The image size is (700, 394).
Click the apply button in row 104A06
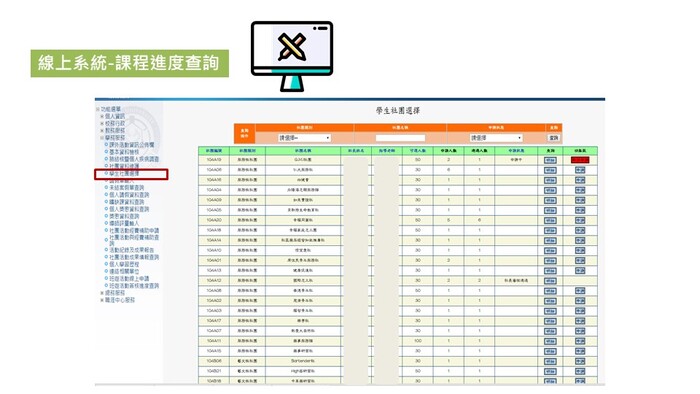(580, 170)
